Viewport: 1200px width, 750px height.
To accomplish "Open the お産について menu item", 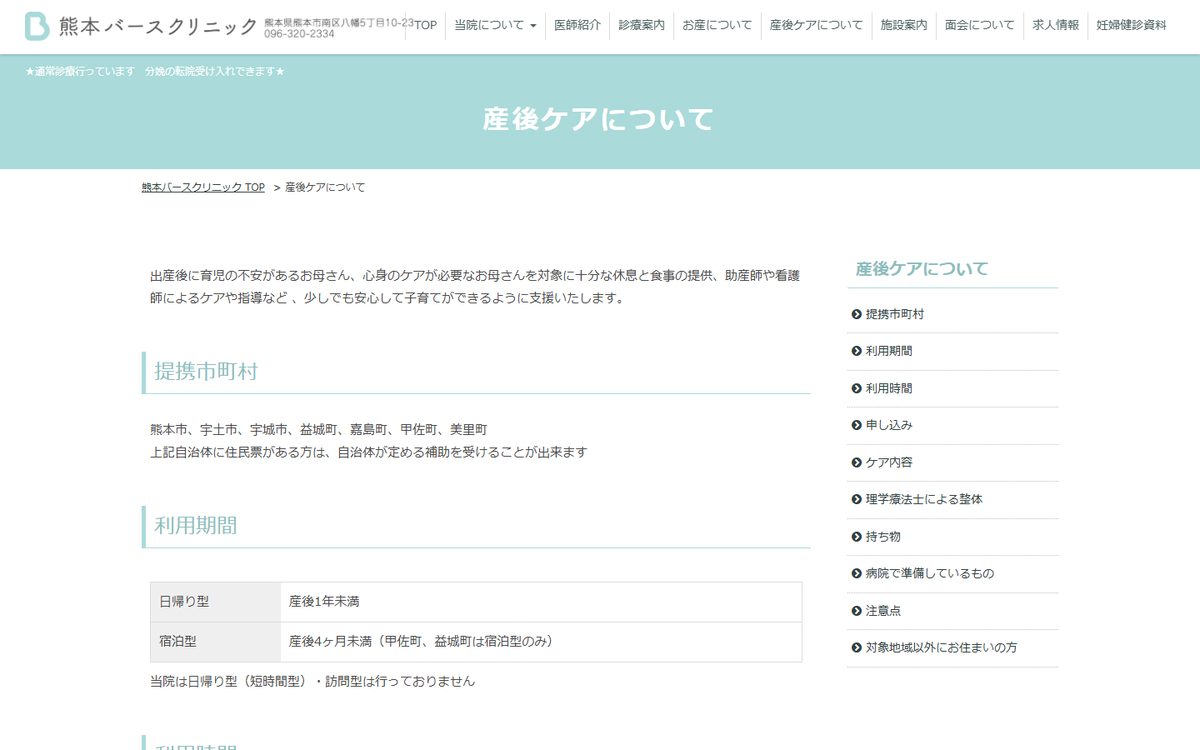I will pyautogui.click(x=717, y=25).
